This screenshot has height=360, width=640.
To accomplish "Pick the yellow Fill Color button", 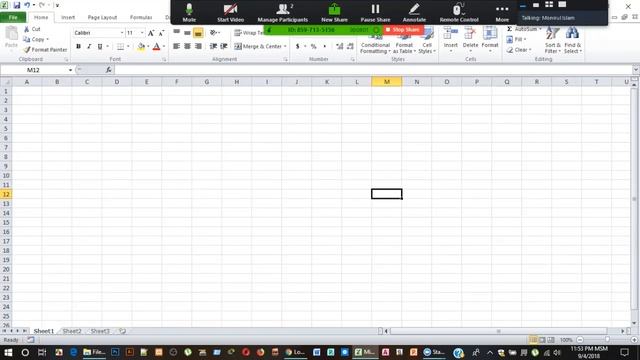I will [x=141, y=47].
